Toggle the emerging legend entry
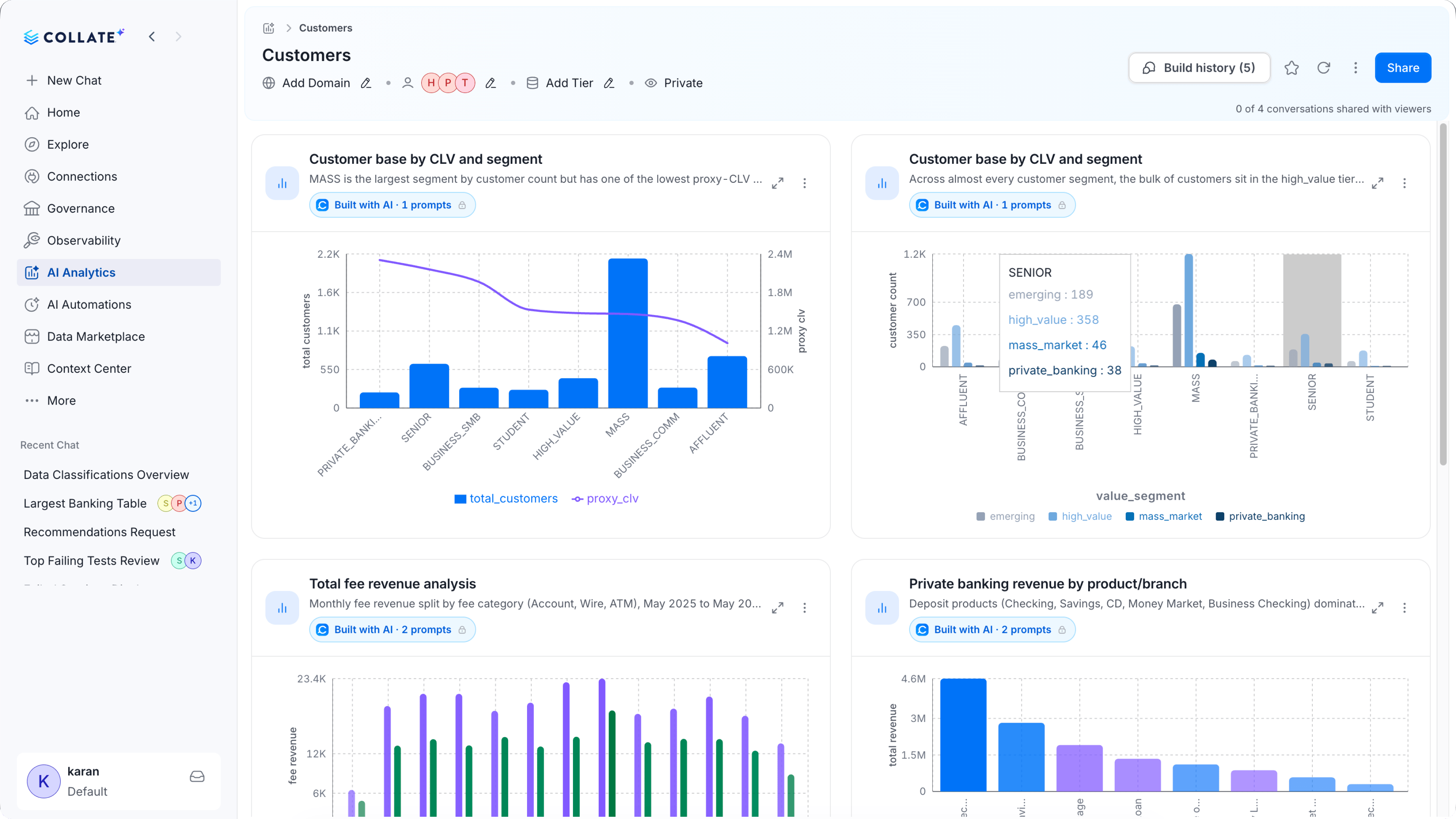 click(1006, 516)
